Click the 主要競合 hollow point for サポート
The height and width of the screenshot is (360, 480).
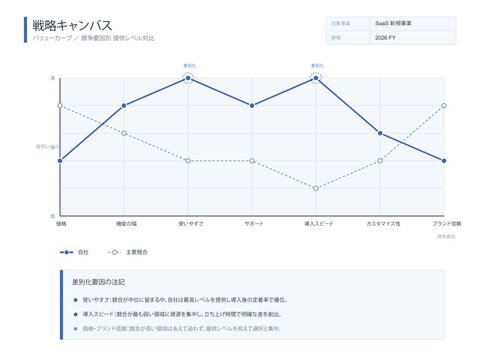pyautogui.click(x=252, y=161)
